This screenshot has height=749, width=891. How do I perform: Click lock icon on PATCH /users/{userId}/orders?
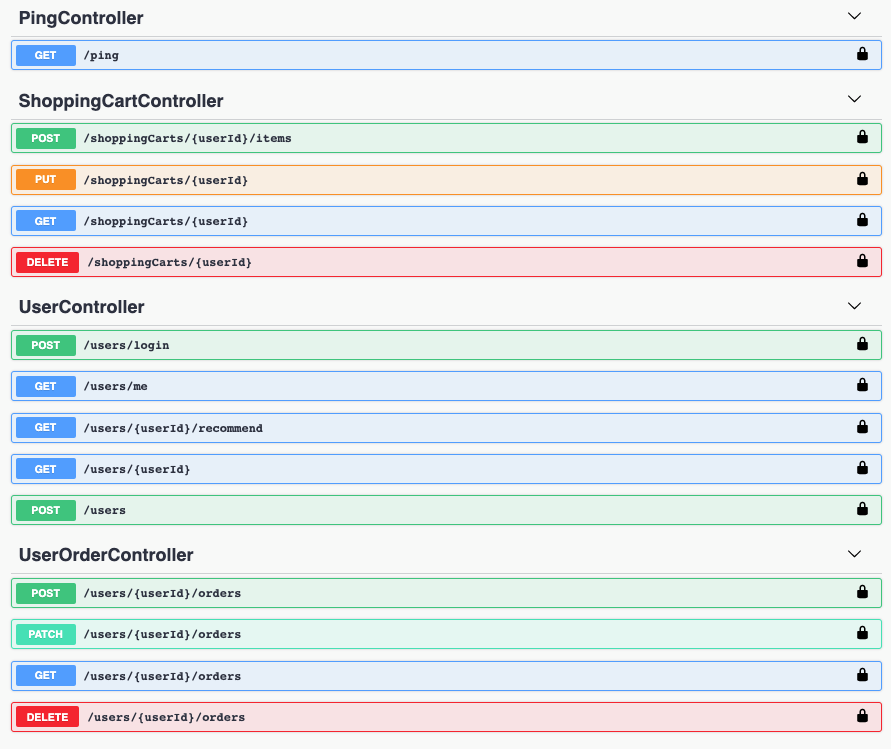[x=861, y=633]
